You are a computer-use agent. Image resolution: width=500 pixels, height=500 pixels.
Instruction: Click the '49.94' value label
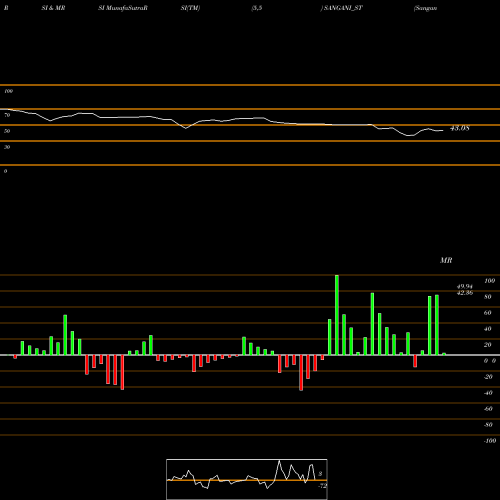tap(465, 287)
